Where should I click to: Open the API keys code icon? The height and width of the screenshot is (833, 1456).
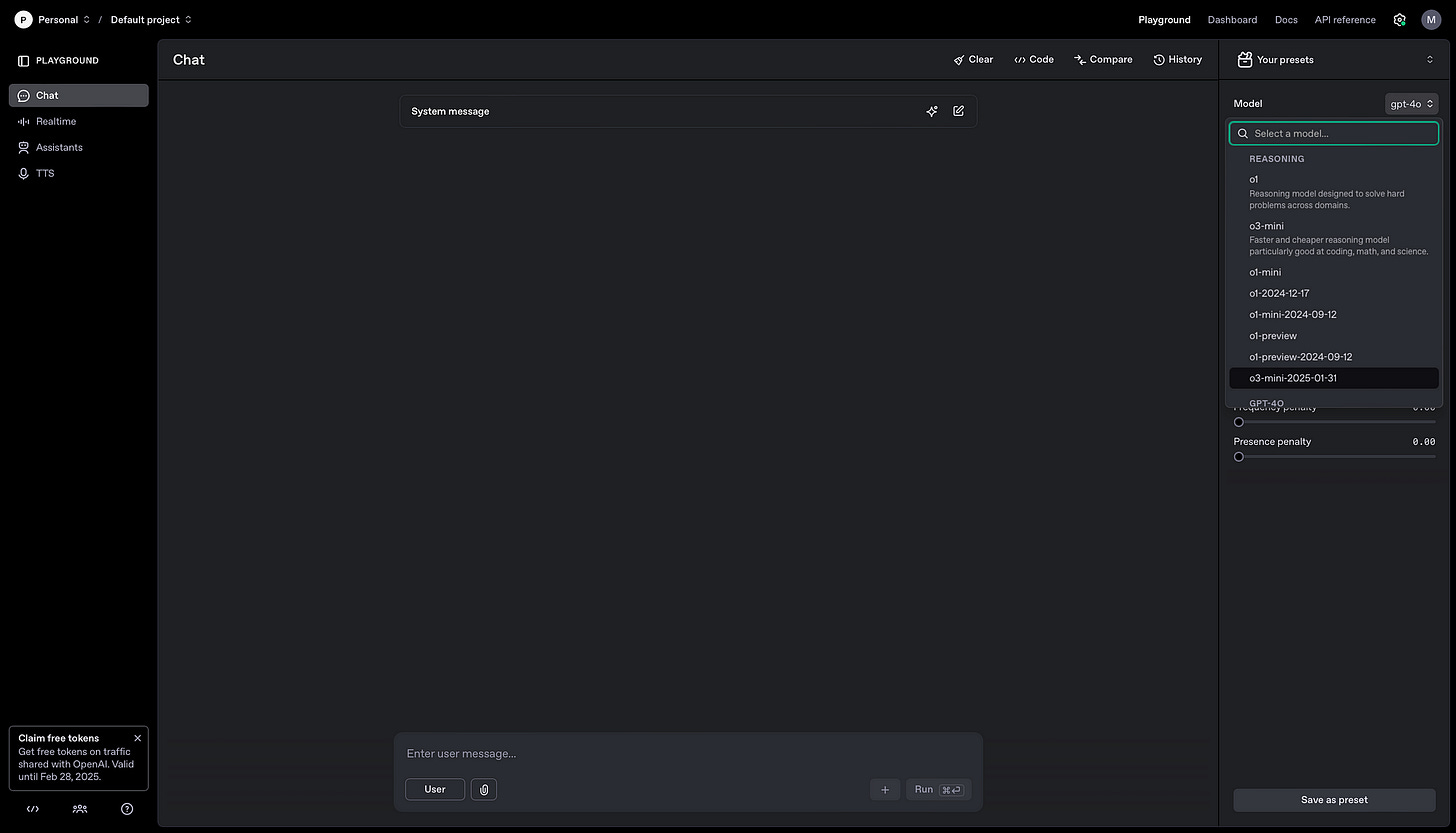point(33,809)
